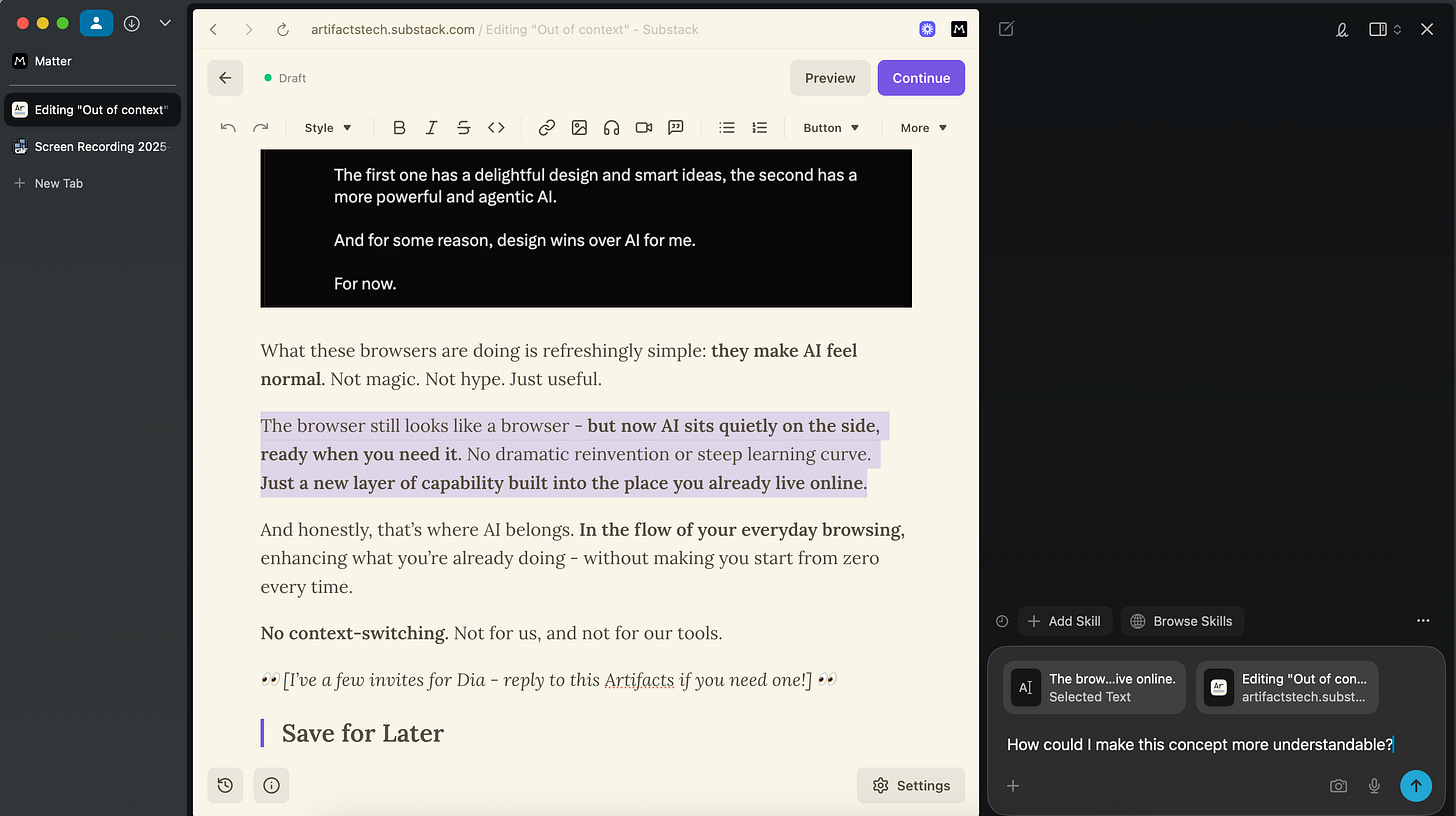Viewport: 1456px width, 816px height.
Task: Open the Matter extension icon in address bar
Action: point(959,29)
